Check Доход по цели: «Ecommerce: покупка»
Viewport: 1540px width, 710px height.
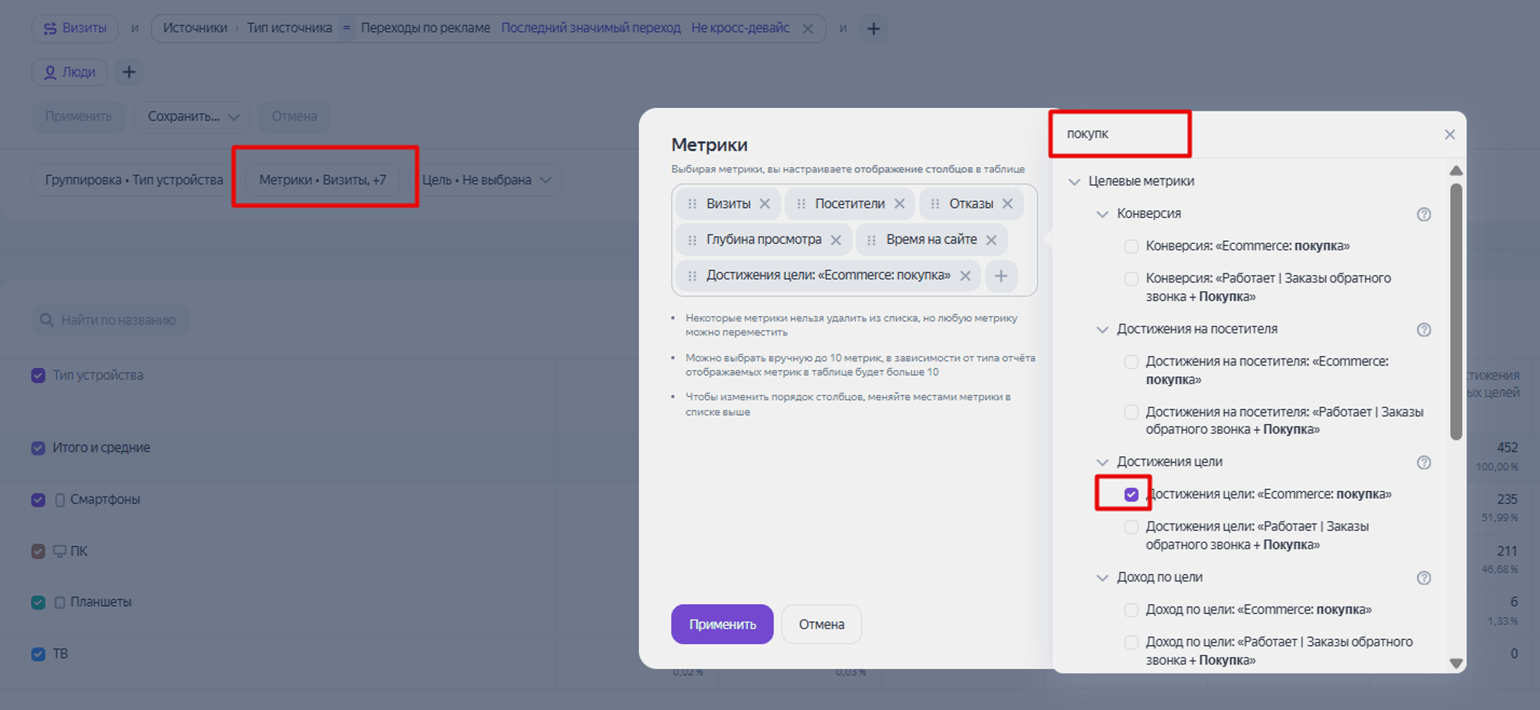(1131, 610)
